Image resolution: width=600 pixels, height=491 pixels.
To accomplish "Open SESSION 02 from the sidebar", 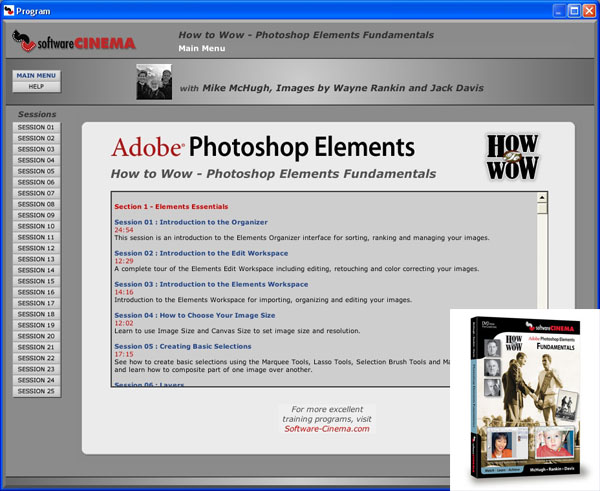I will (36, 138).
